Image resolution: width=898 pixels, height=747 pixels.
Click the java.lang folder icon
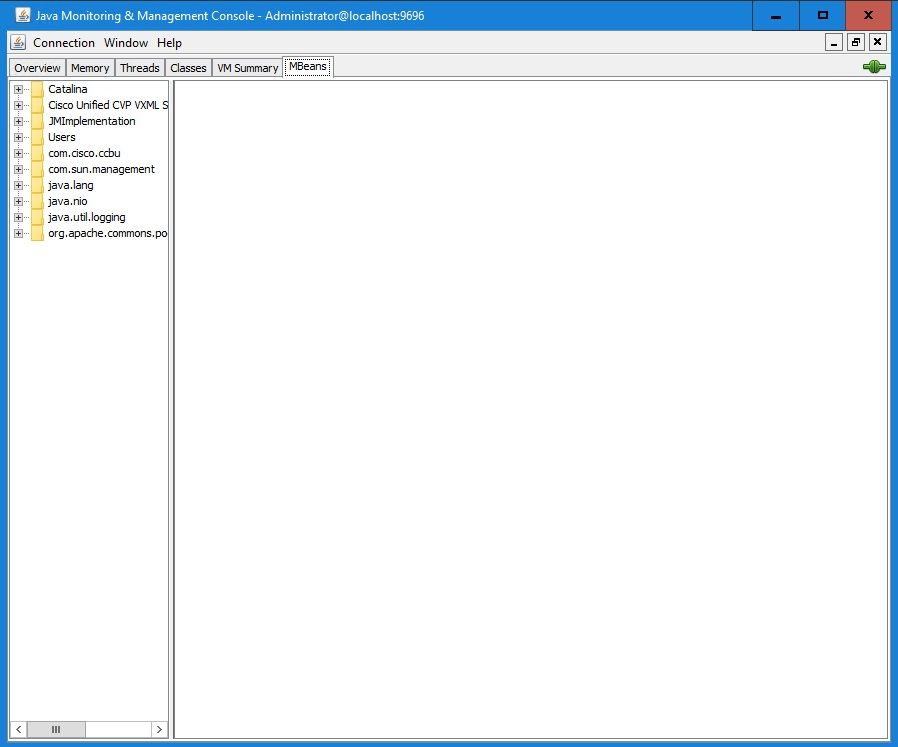click(37, 185)
